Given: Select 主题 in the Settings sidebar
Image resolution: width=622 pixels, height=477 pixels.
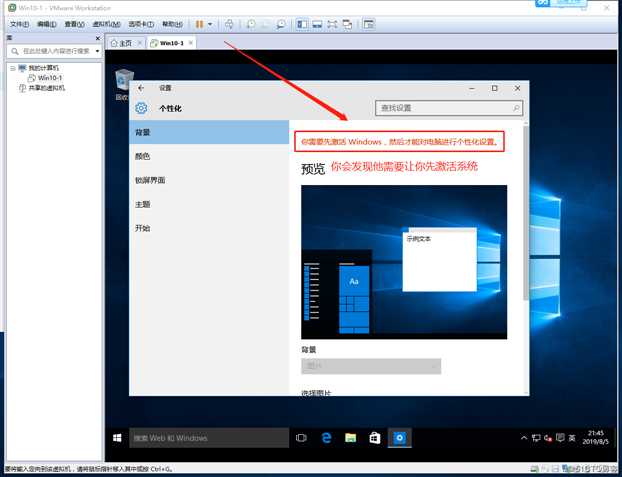Looking at the screenshot, I should [x=209, y=204].
